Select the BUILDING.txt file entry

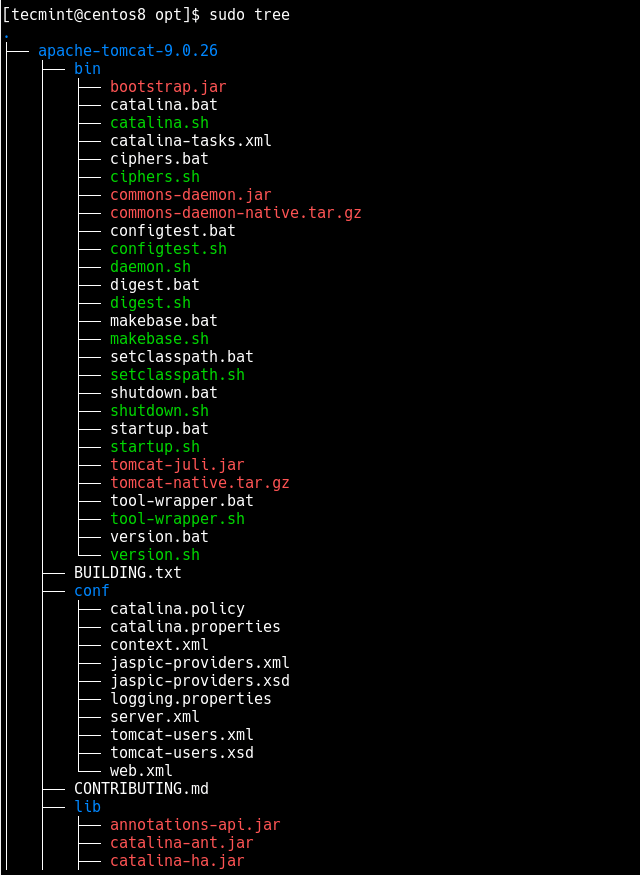127,573
